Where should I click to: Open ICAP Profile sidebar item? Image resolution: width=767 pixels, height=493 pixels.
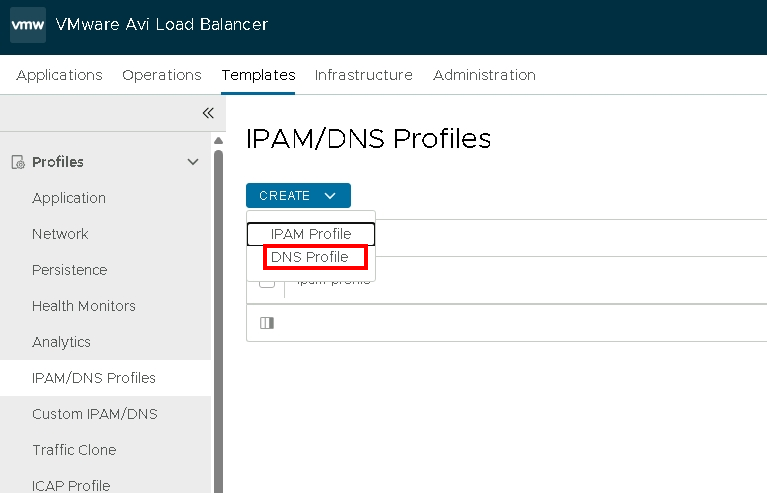[x=71, y=485]
